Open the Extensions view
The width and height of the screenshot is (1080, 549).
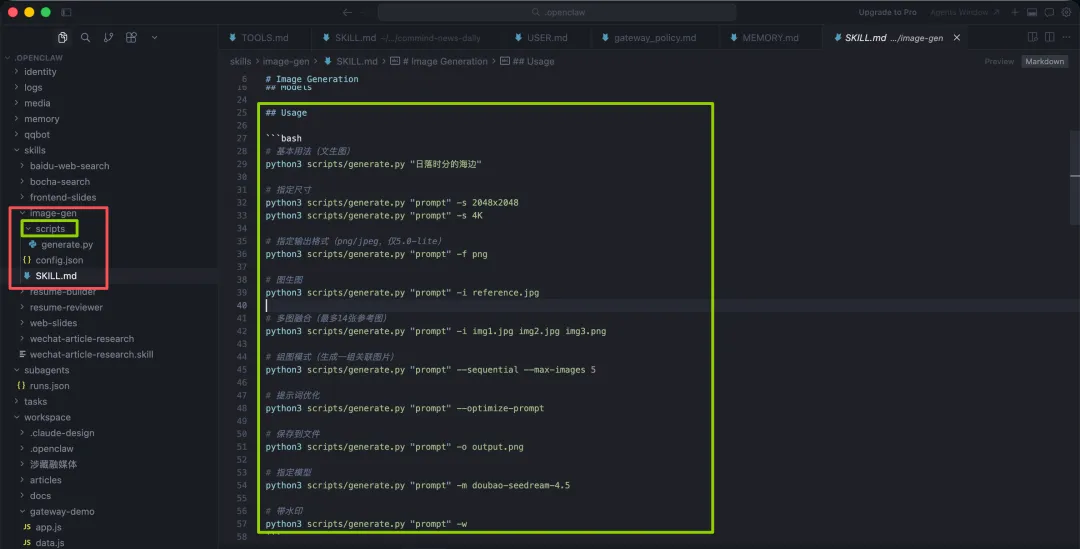click(x=131, y=37)
